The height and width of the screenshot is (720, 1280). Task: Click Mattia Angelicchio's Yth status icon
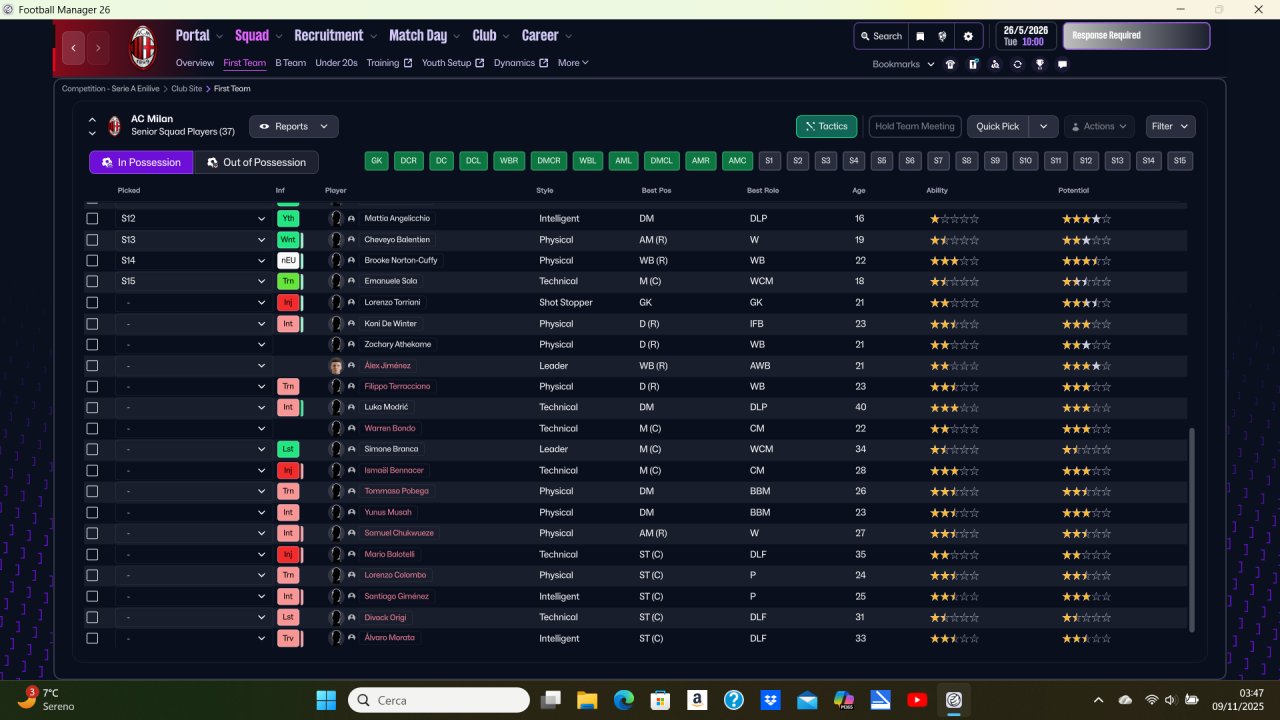(289, 218)
